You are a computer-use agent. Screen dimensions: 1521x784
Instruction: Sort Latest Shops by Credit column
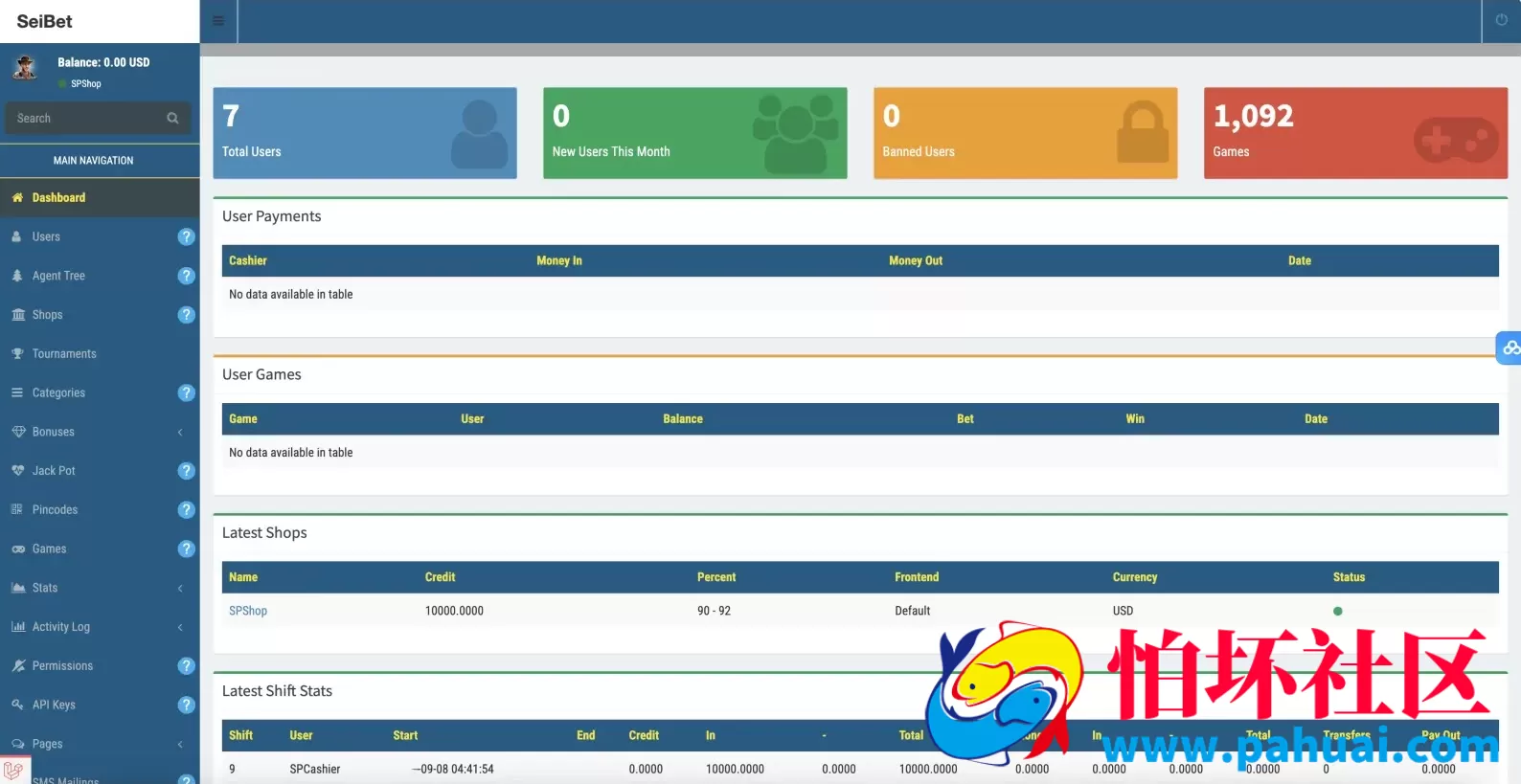[x=441, y=577]
